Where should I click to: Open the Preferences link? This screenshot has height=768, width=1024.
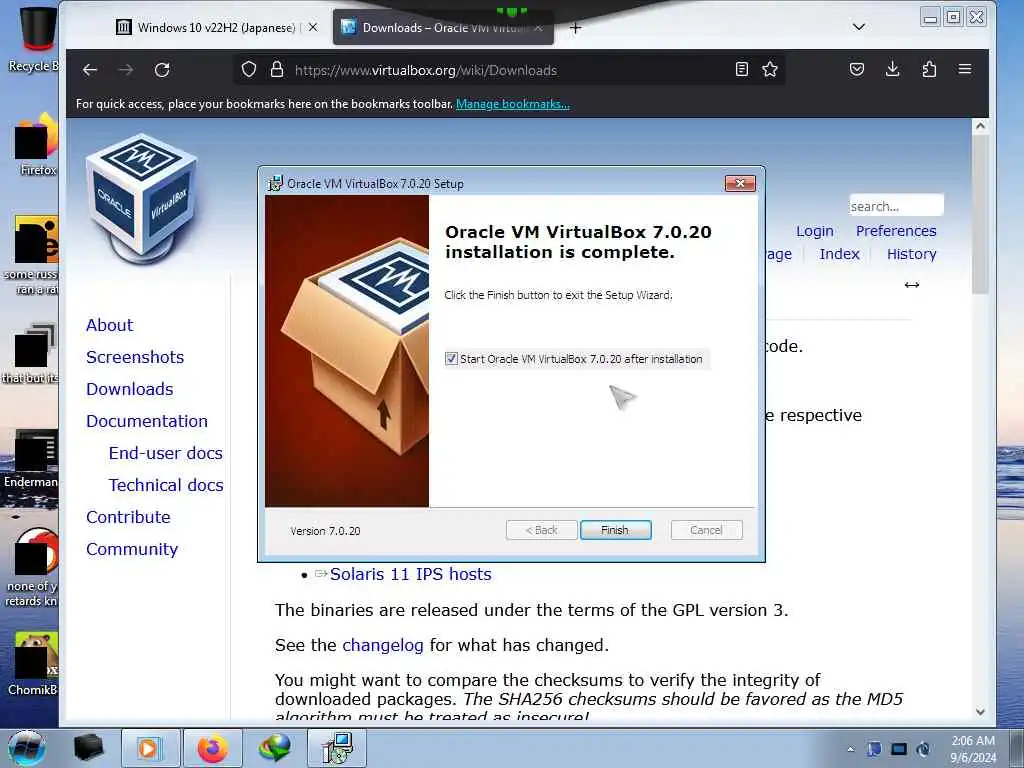[896, 231]
